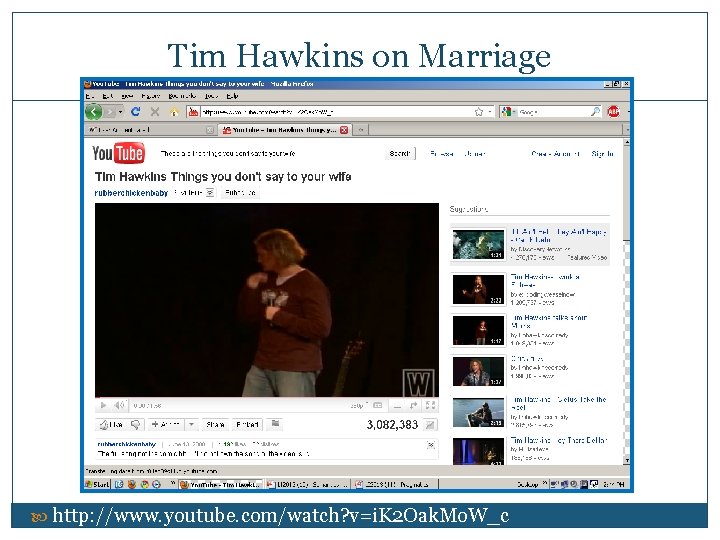720x540 pixels.
Task: Open the Browse link
Action: click(442, 154)
